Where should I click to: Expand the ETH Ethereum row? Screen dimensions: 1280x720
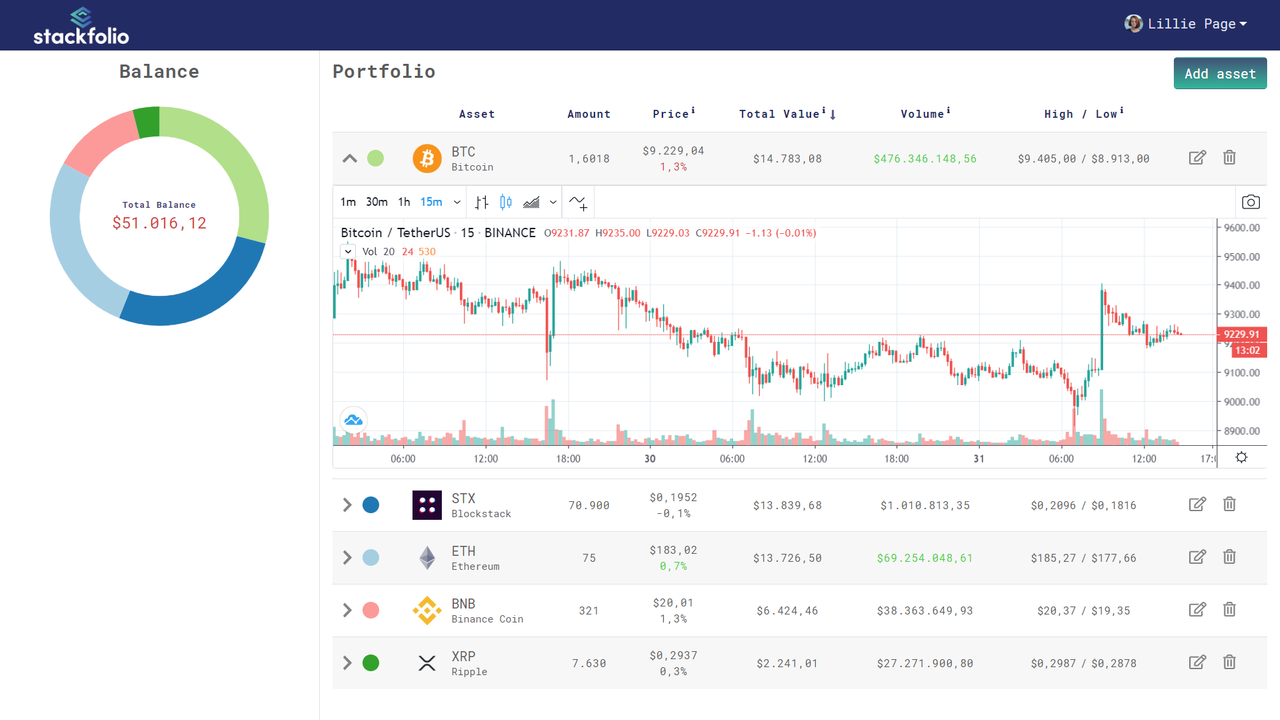point(347,558)
